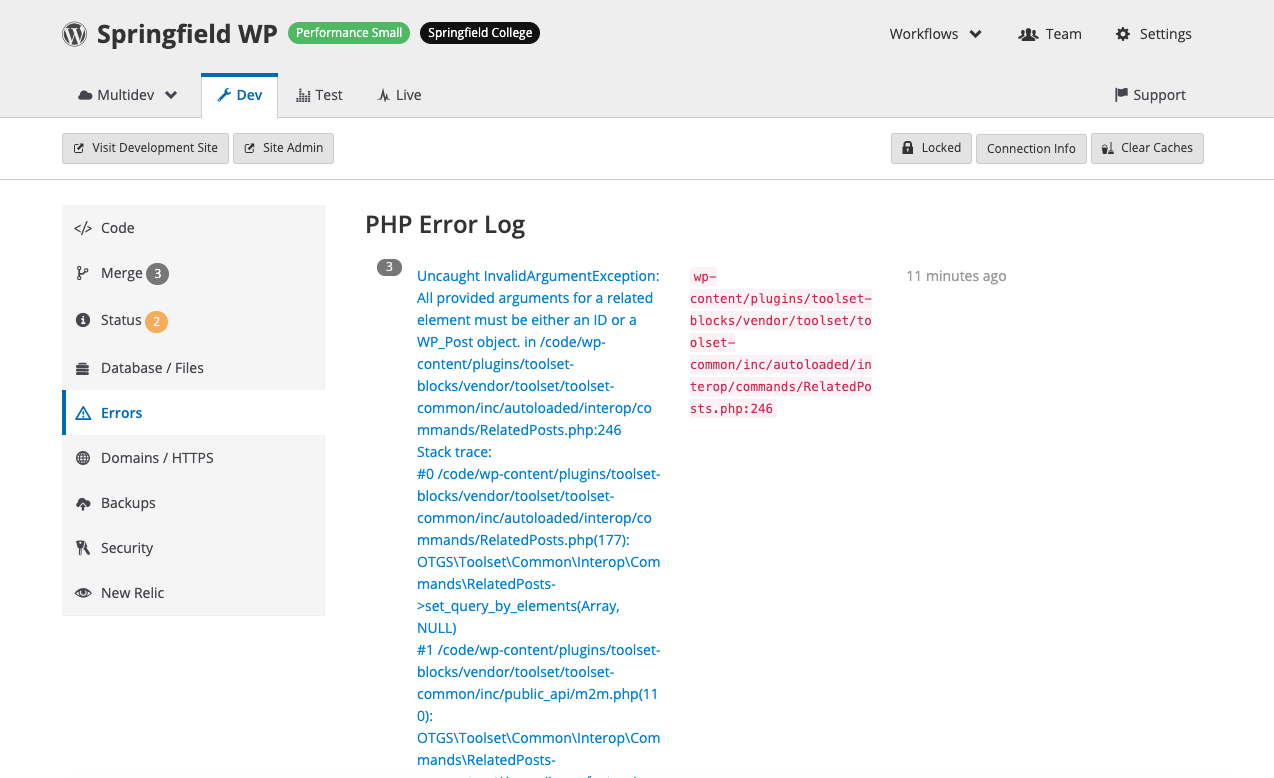
Task: Click the WordPress logo icon
Action: pyautogui.click(x=74, y=34)
